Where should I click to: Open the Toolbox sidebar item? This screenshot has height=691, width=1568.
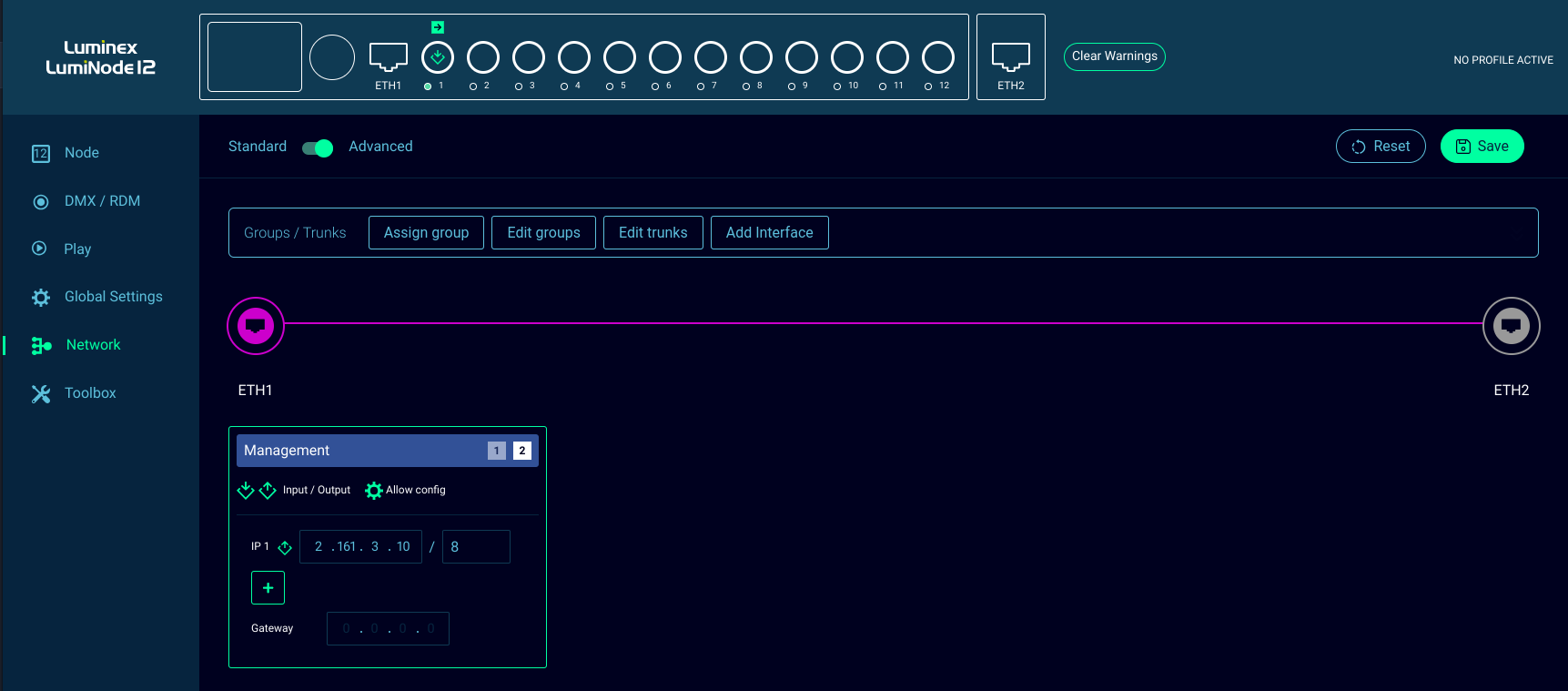pos(90,393)
